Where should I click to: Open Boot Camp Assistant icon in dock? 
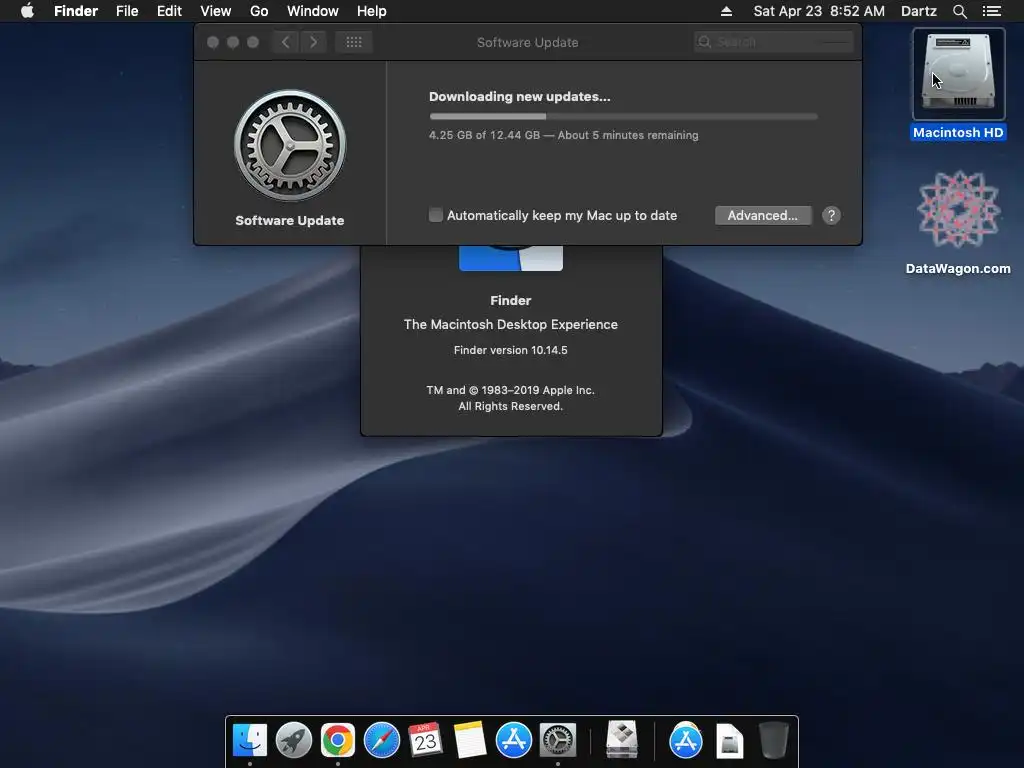point(621,741)
